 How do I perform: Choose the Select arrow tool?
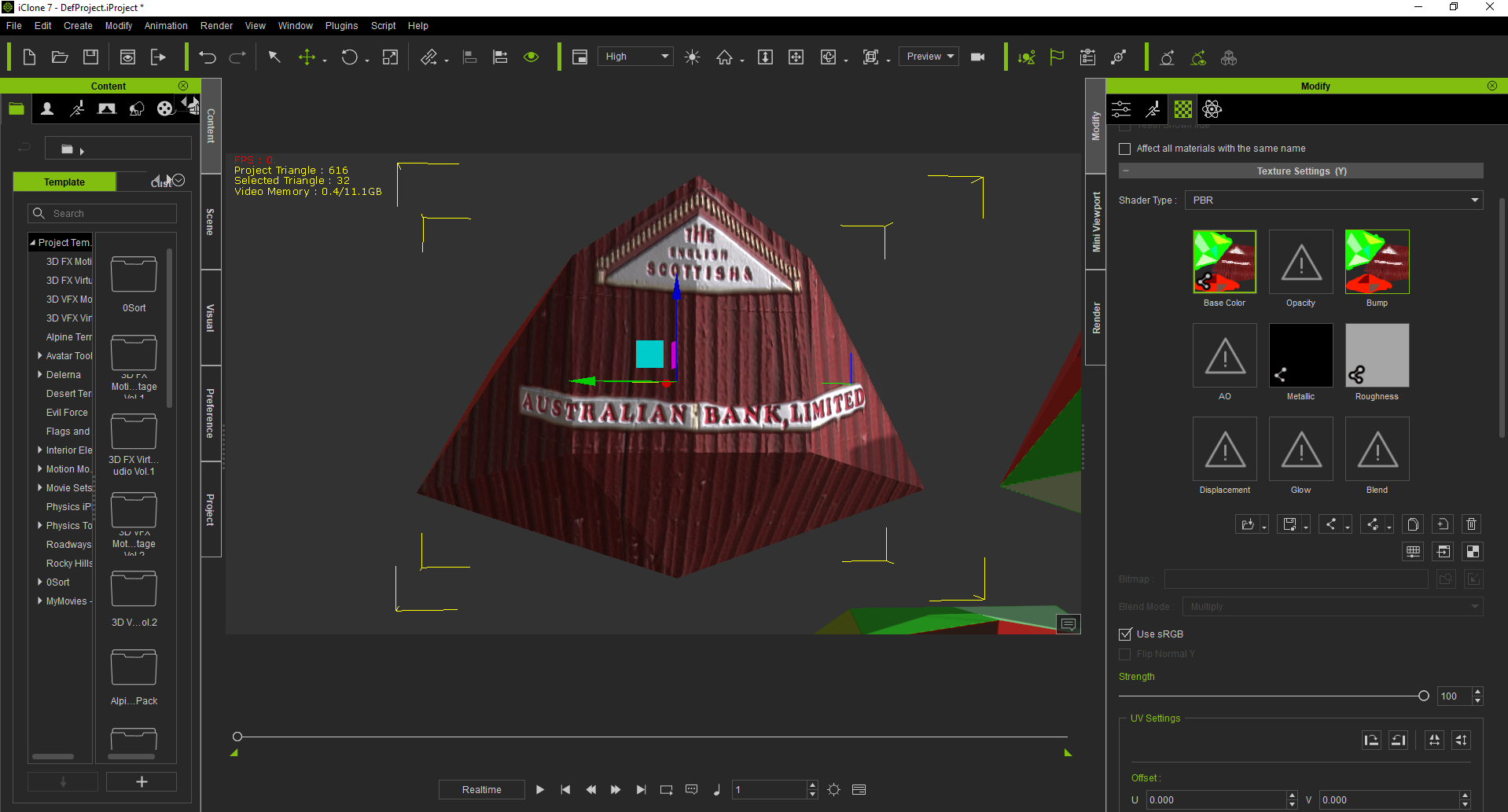point(274,57)
